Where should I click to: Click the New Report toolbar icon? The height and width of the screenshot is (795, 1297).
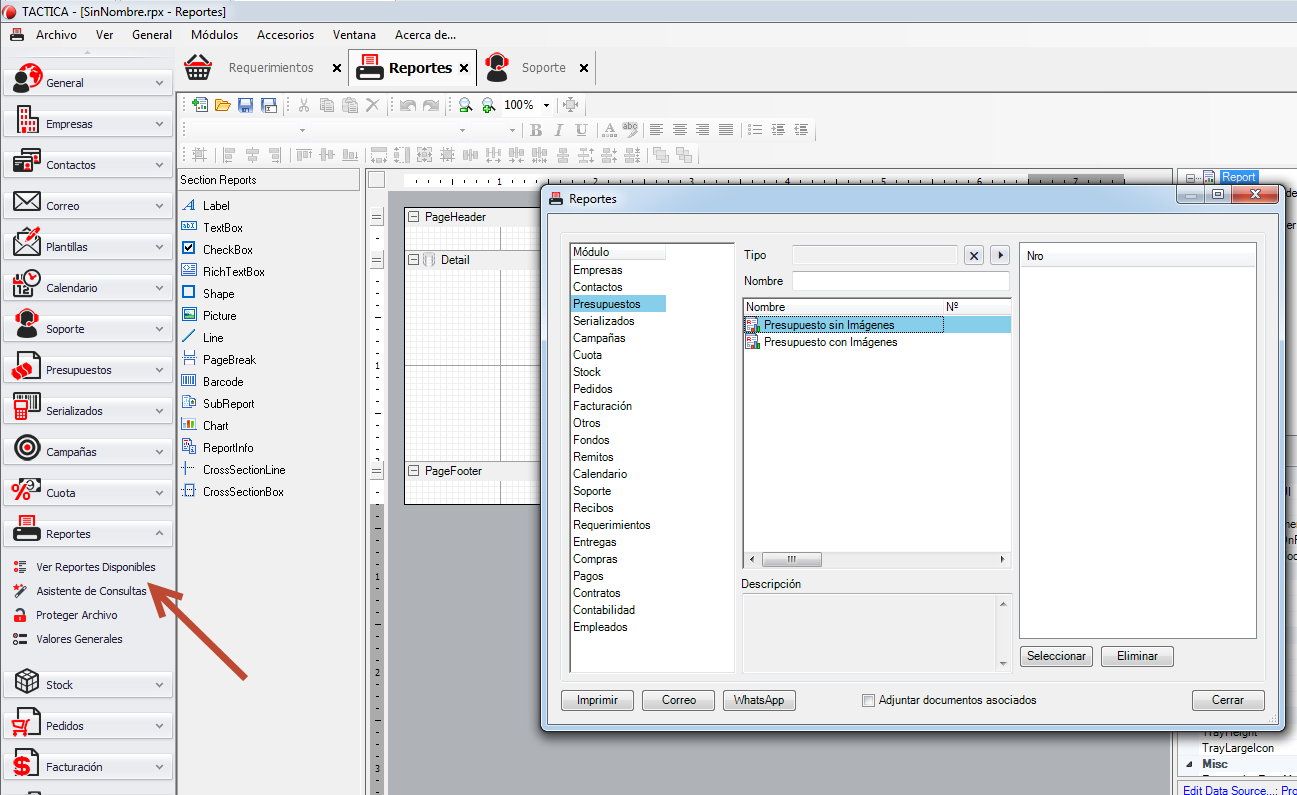pos(200,105)
